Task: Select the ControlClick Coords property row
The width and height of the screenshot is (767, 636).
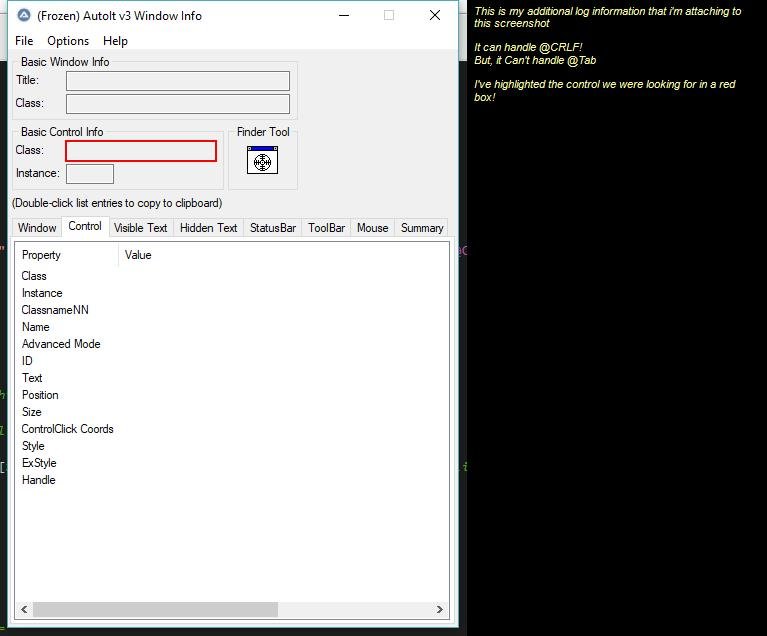Action: click(232, 429)
